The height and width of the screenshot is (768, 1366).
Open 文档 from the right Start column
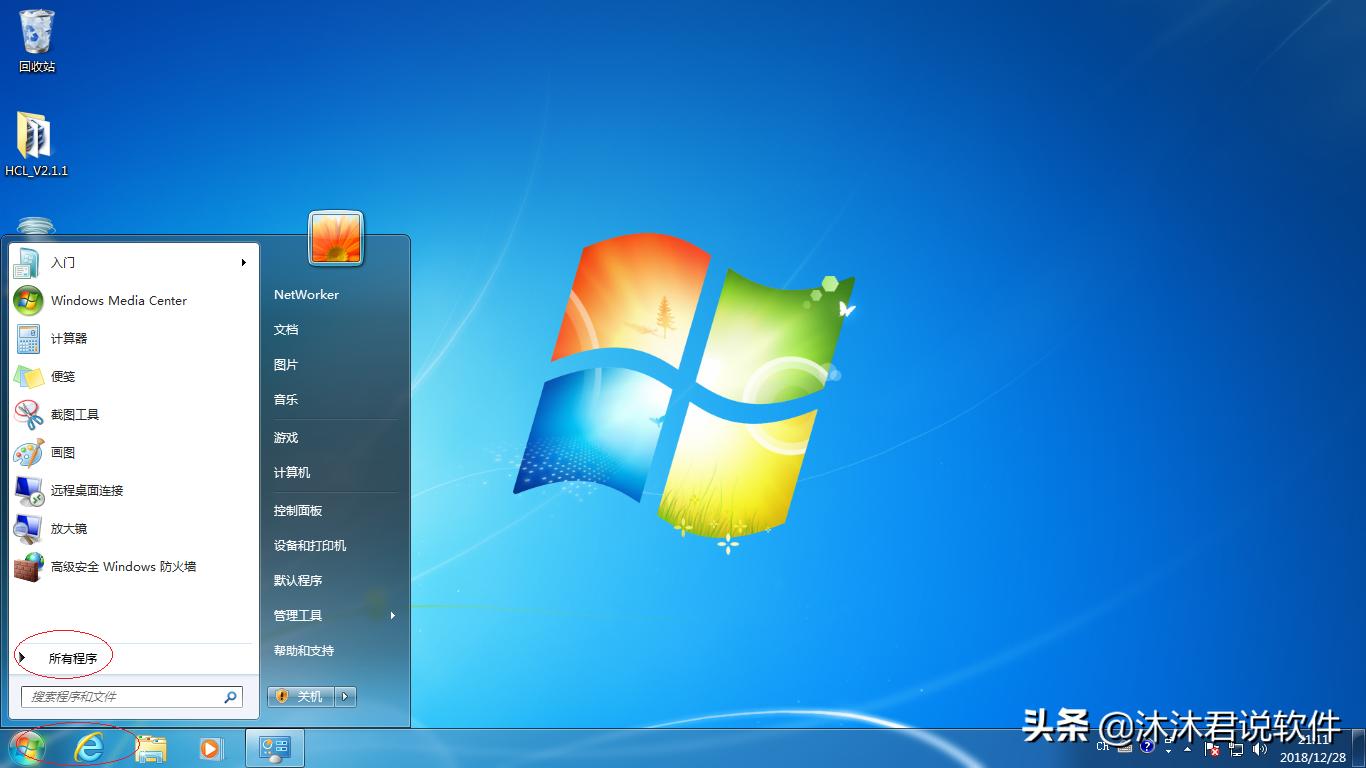click(285, 329)
